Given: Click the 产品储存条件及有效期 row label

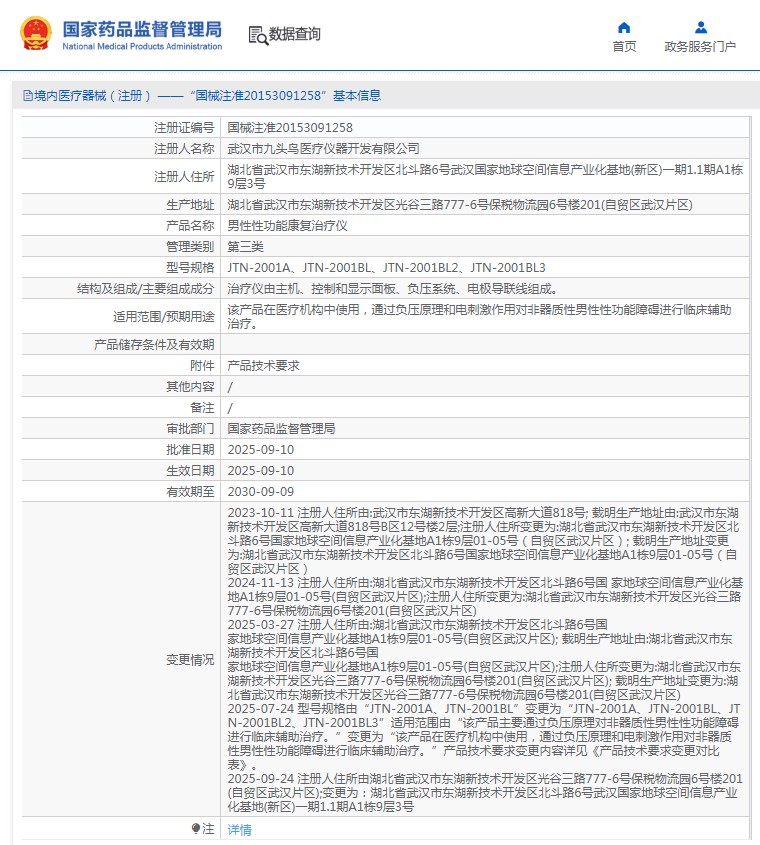Looking at the screenshot, I should [154, 345].
